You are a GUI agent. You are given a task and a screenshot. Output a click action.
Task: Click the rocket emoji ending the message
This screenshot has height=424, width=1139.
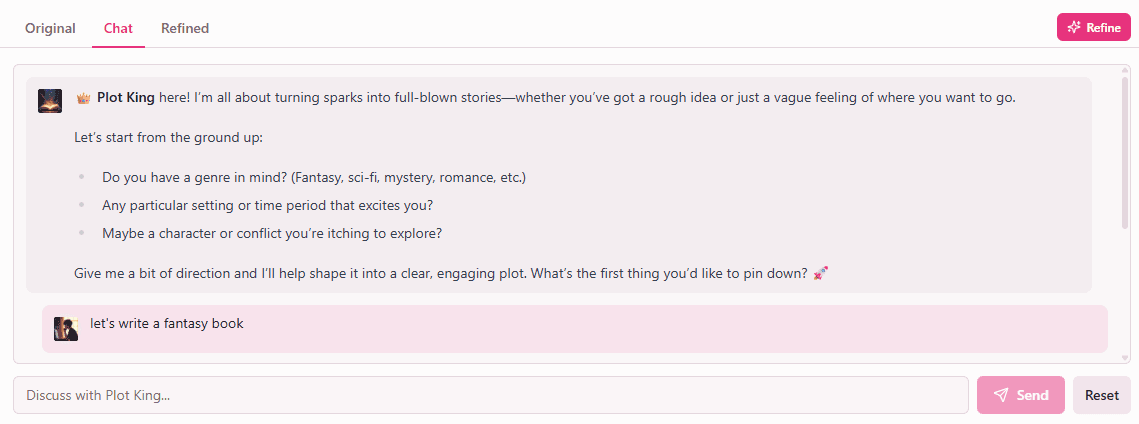click(821, 273)
